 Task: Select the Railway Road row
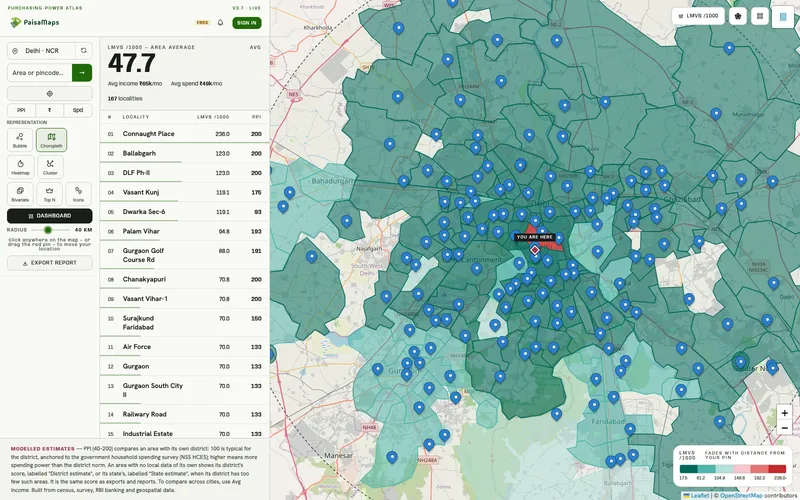184,414
